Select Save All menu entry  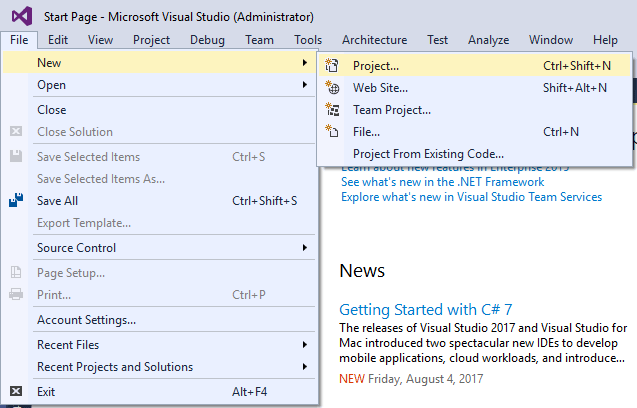click(159, 200)
